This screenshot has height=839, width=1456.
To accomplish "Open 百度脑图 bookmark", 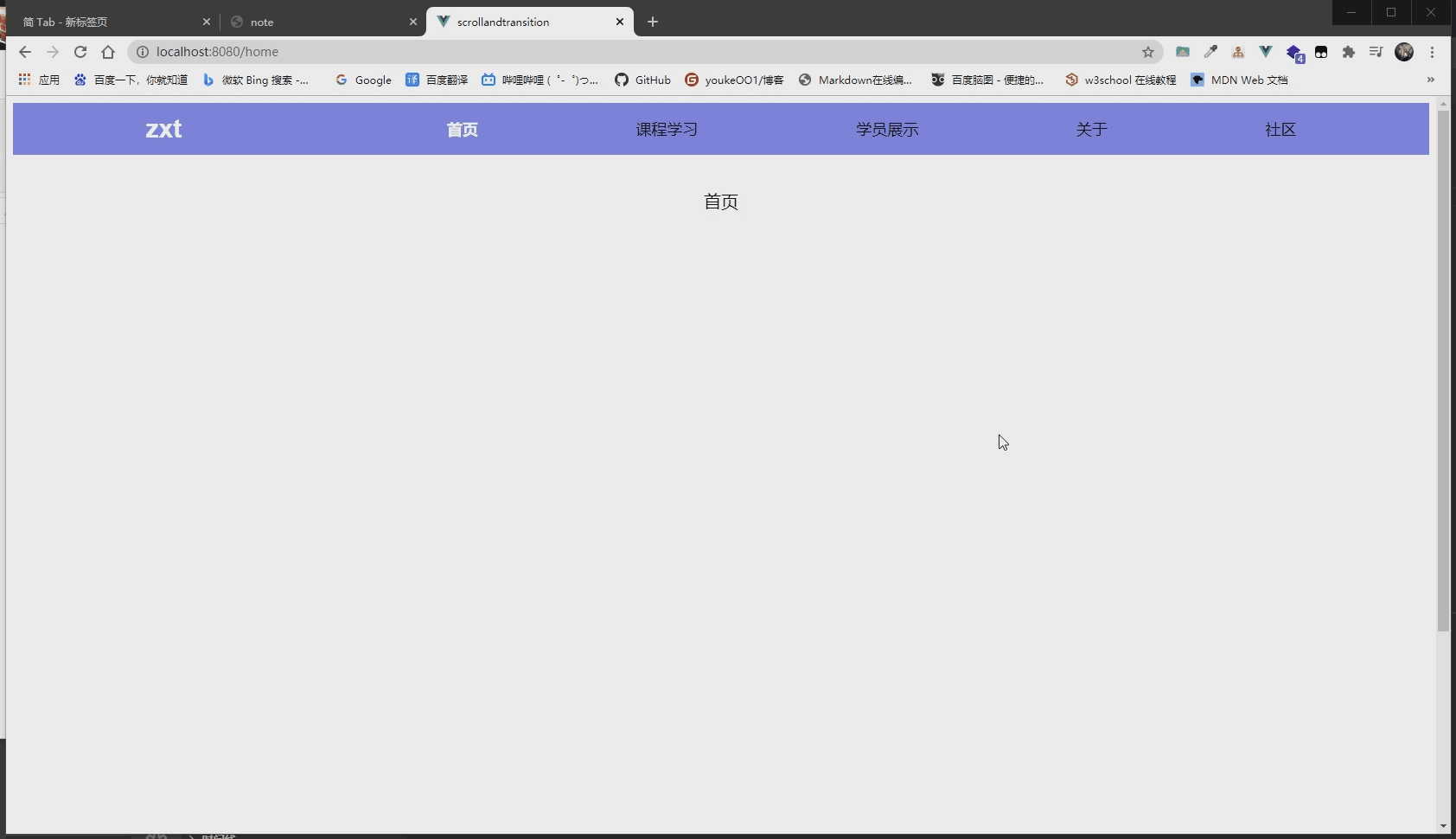I will click(x=987, y=80).
